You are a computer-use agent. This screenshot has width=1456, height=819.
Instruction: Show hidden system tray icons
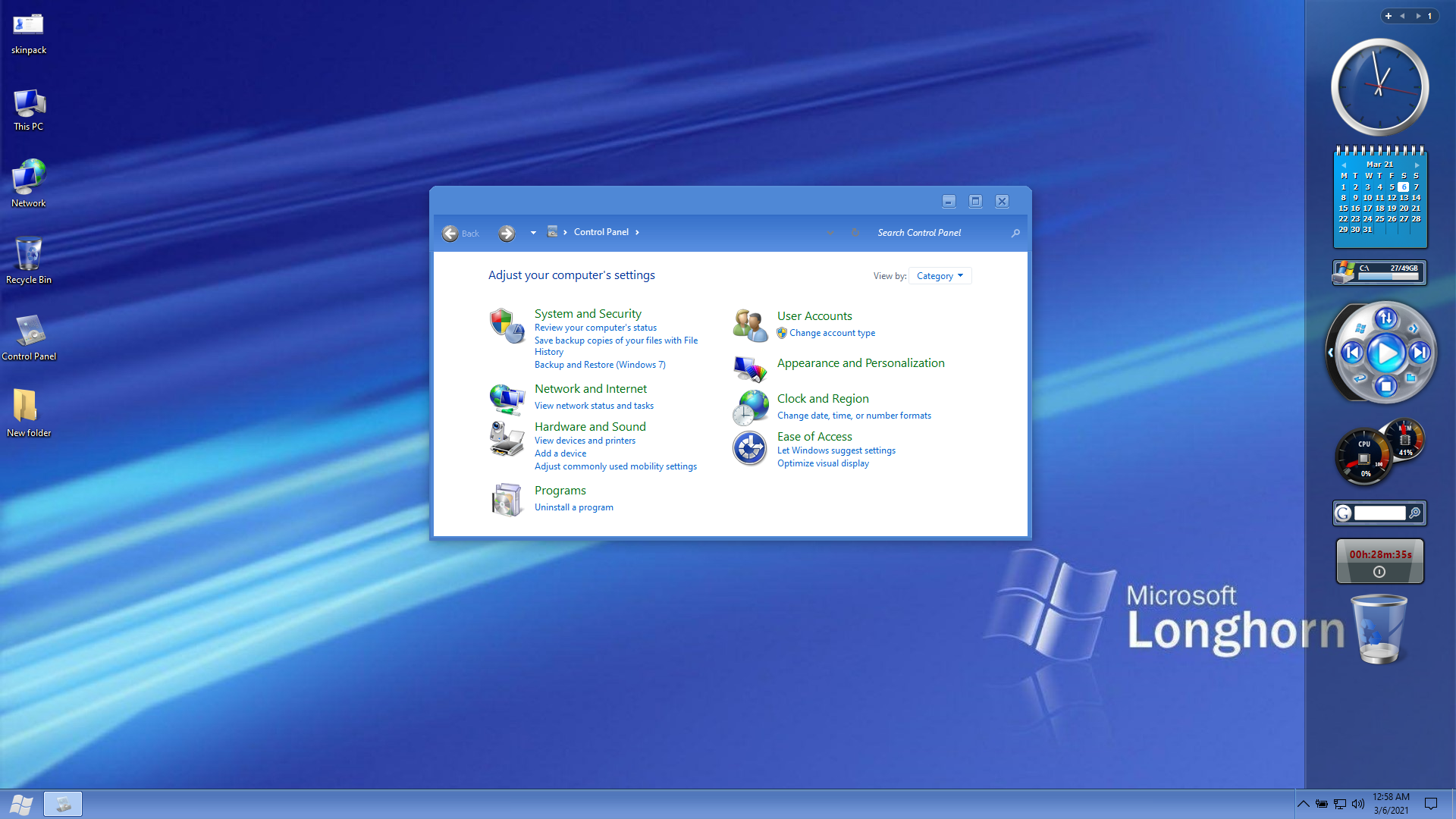tap(1303, 804)
